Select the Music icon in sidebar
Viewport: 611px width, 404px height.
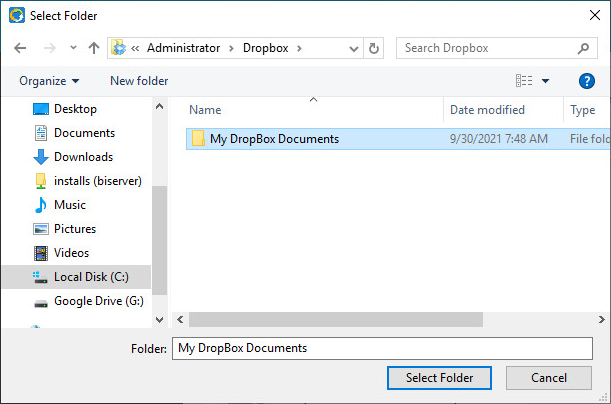(x=41, y=205)
